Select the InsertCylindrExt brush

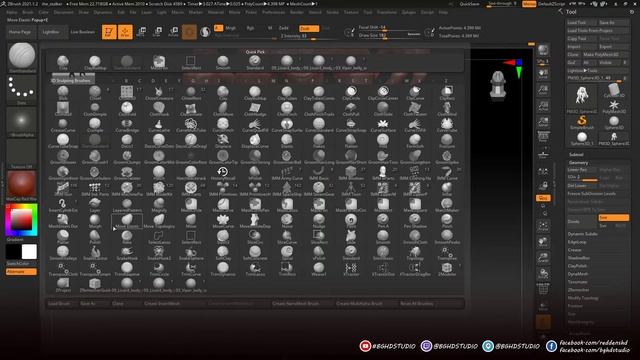(x=63, y=205)
